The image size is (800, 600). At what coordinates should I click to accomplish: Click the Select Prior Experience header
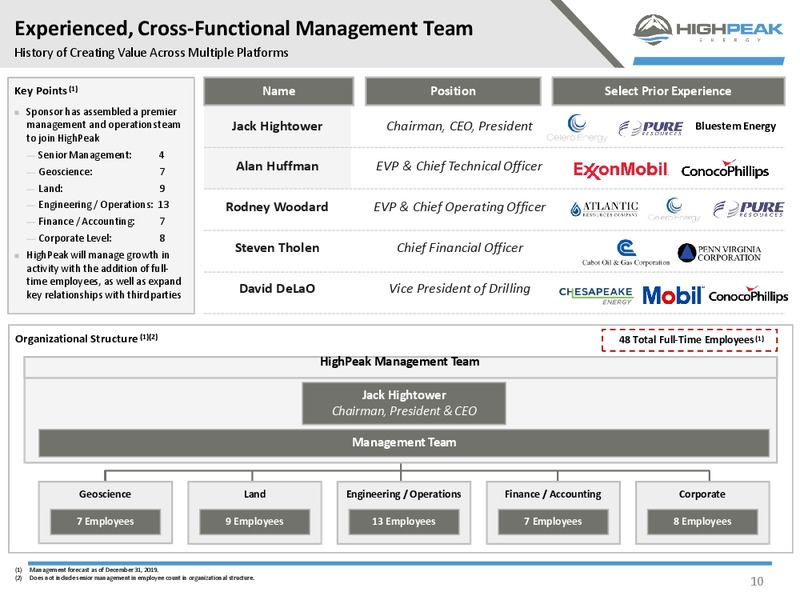[x=668, y=91]
